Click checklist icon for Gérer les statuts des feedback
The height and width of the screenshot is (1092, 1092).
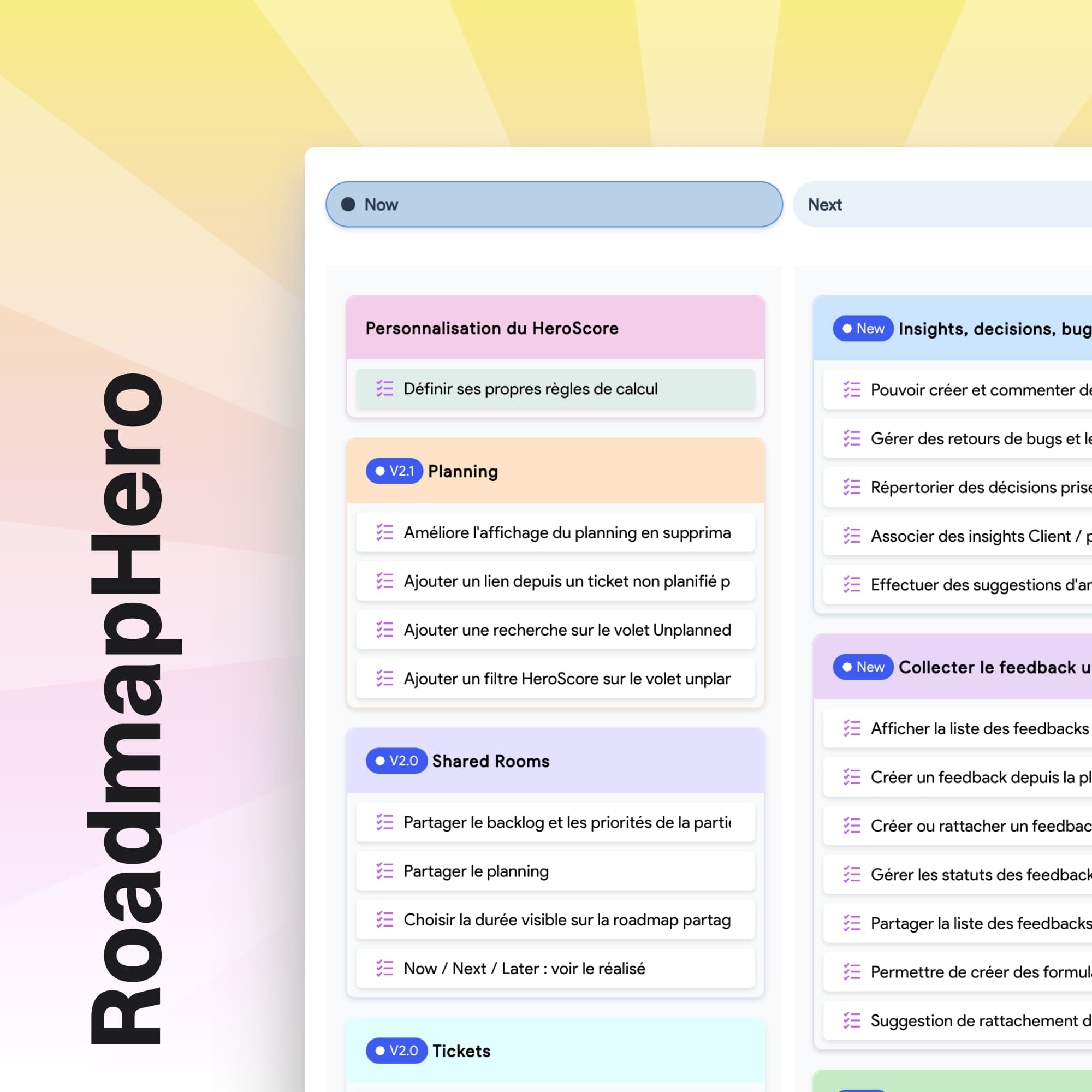[x=851, y=874]
